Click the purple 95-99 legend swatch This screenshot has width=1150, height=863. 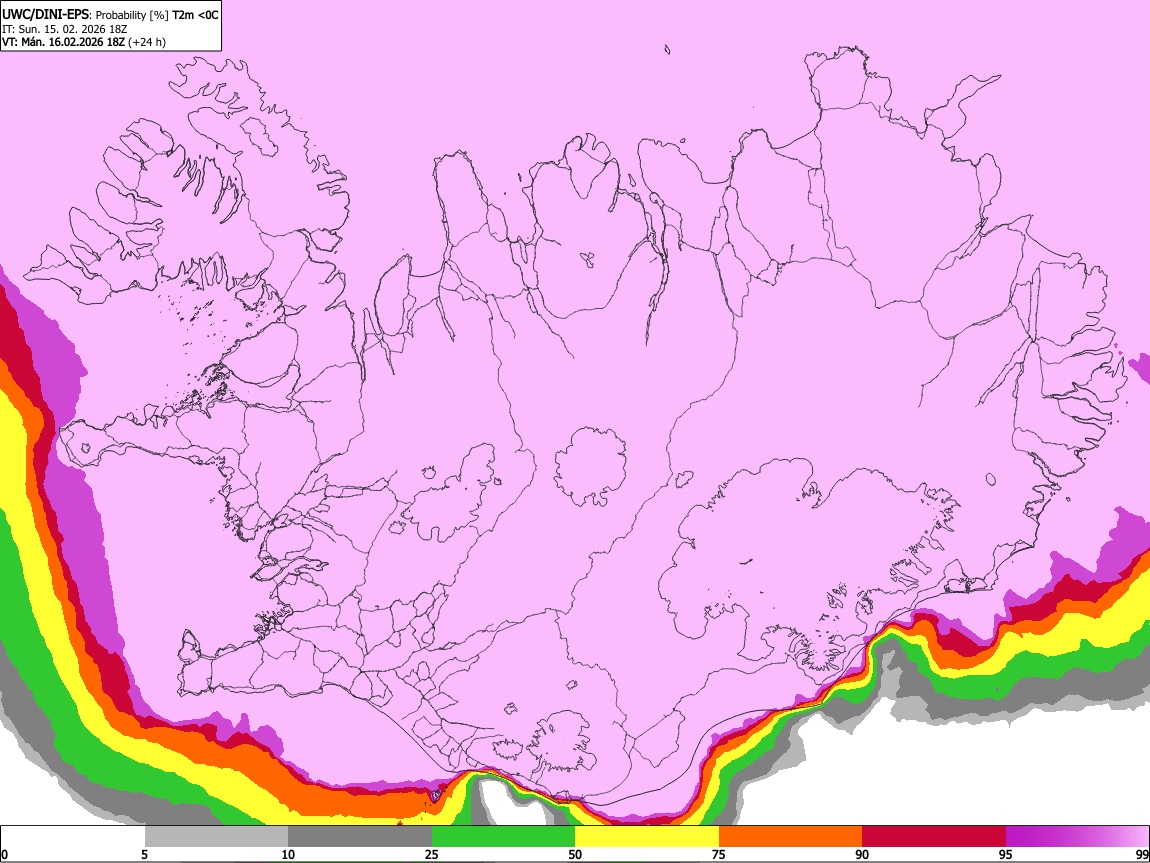point(1077,835)
